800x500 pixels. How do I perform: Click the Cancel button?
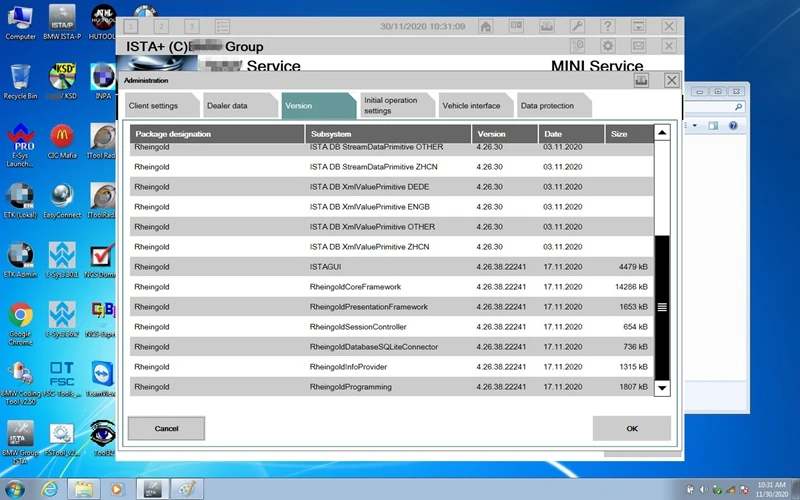click(x=166, y=428)
